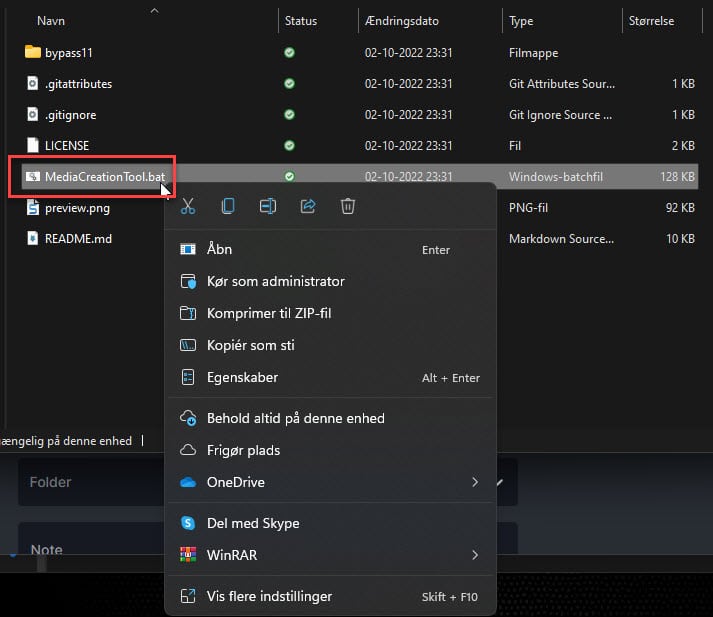The height and width of the screenshot is (617, 713).
Task: Click the Git Ignore Source type cell
Action: pyautogui.click(x=560, y=115)
